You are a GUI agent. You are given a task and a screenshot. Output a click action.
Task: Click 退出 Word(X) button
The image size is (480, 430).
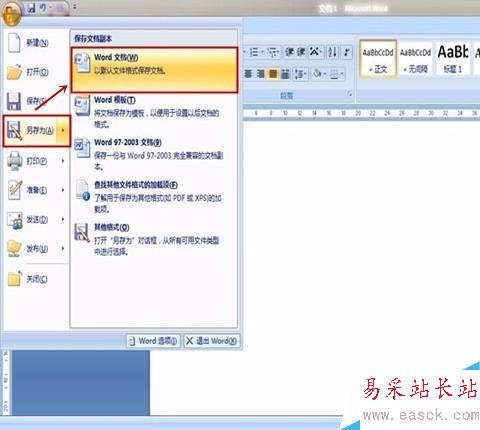[211, 341]
